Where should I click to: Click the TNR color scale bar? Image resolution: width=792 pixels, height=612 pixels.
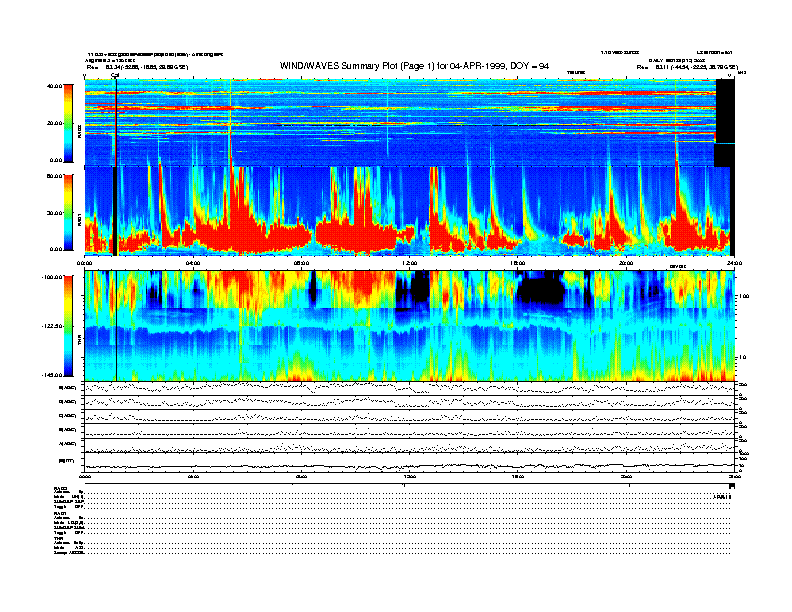(x=68, y=326)
